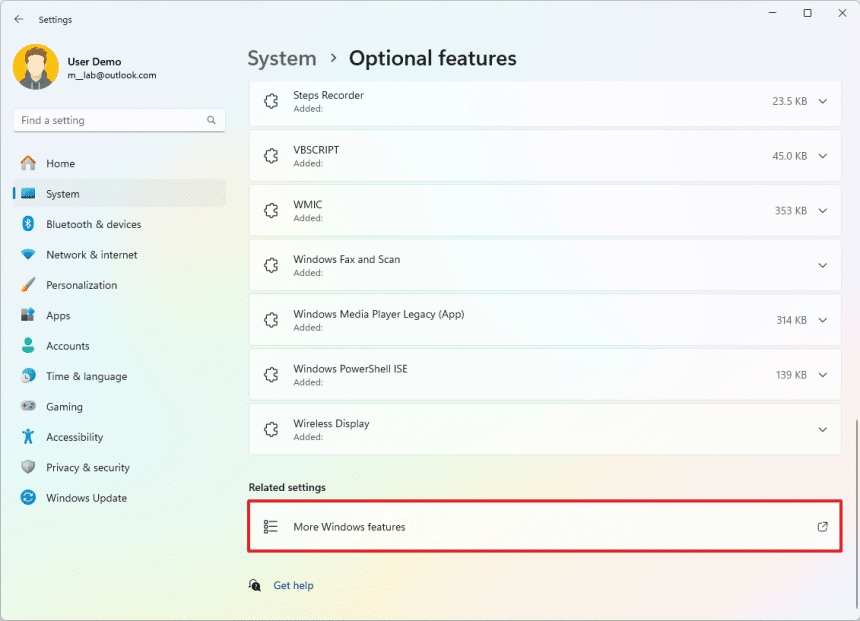Maximize the Settings window
This screenshot has height=621, width=860.
point(807,13)
